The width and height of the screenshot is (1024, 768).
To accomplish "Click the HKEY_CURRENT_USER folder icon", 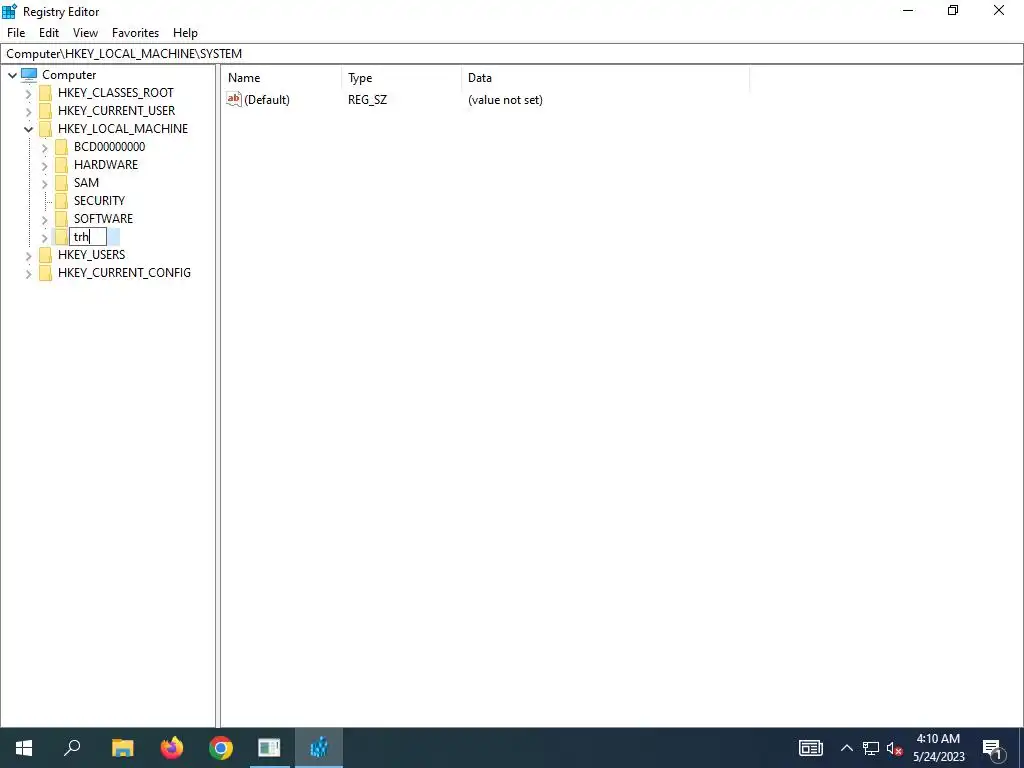I will [45, 111].
